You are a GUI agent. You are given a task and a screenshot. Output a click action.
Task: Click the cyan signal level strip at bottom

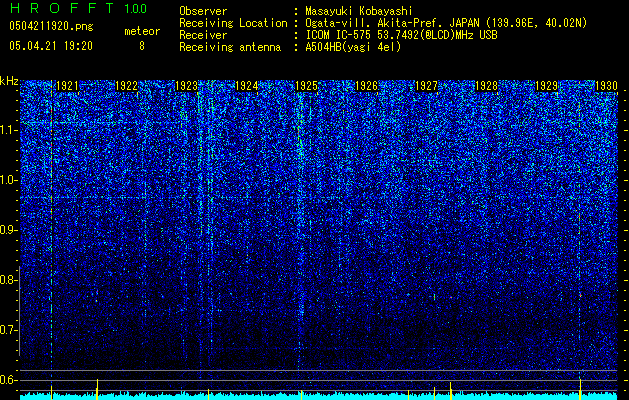click(x=319, y=397)
